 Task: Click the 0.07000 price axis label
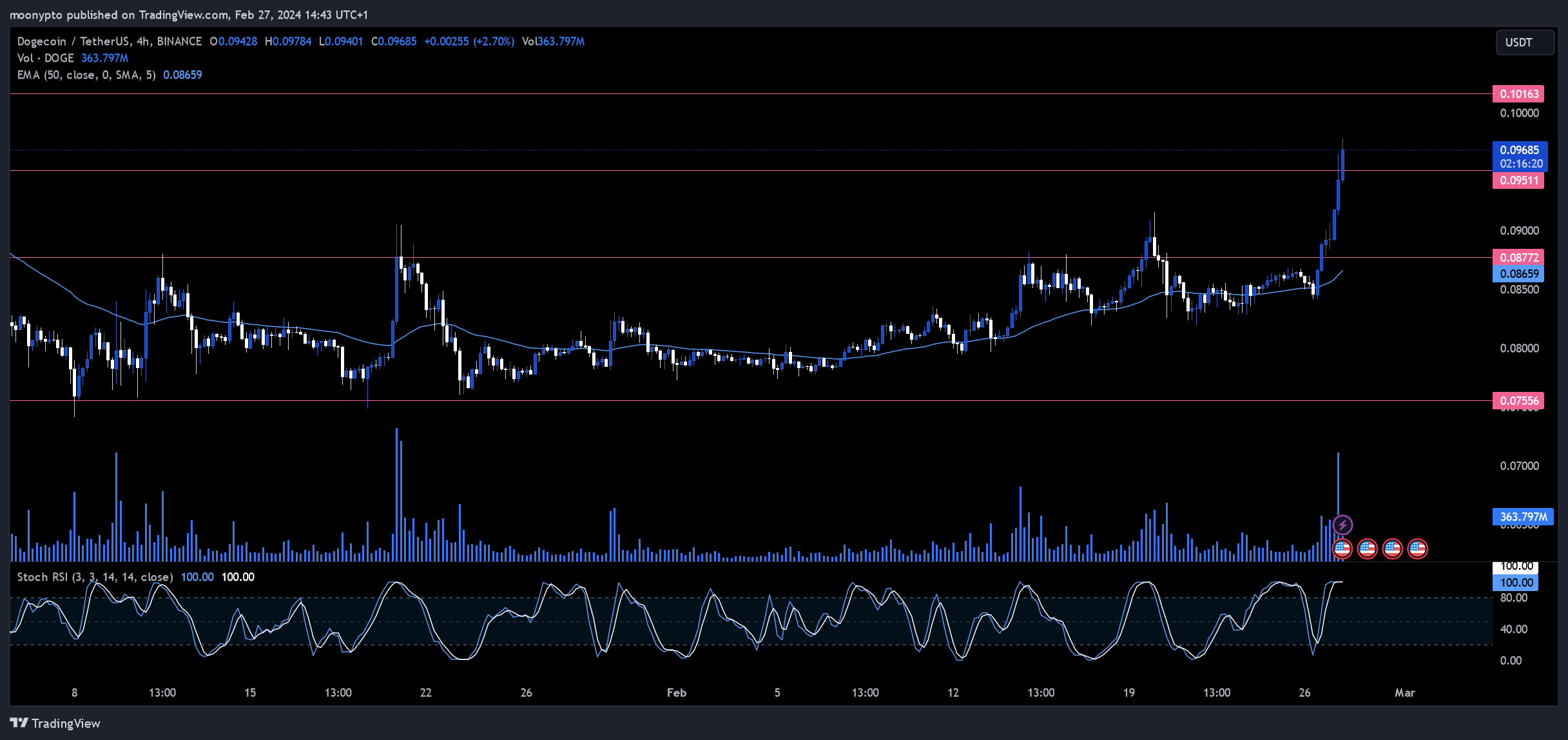coord(1519,466)
